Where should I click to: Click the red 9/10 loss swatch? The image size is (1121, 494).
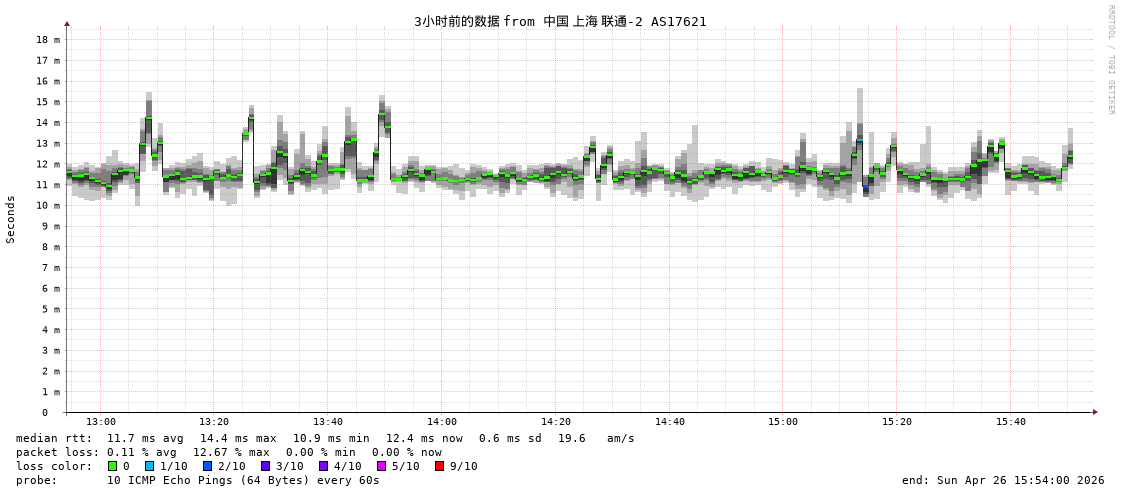coord(439,466)
